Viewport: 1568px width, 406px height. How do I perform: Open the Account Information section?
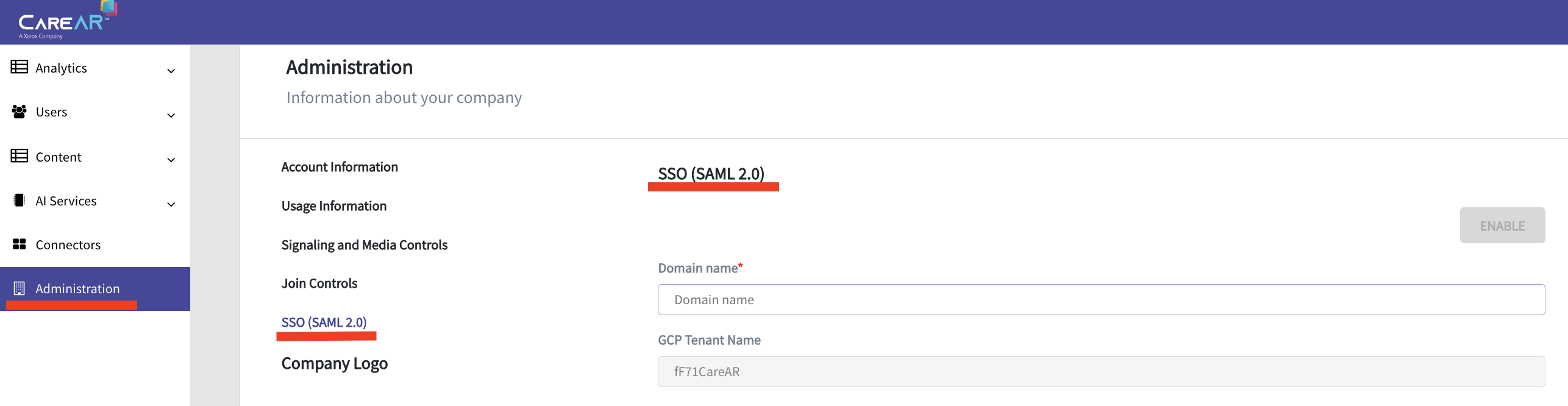(x=340, y=167)
